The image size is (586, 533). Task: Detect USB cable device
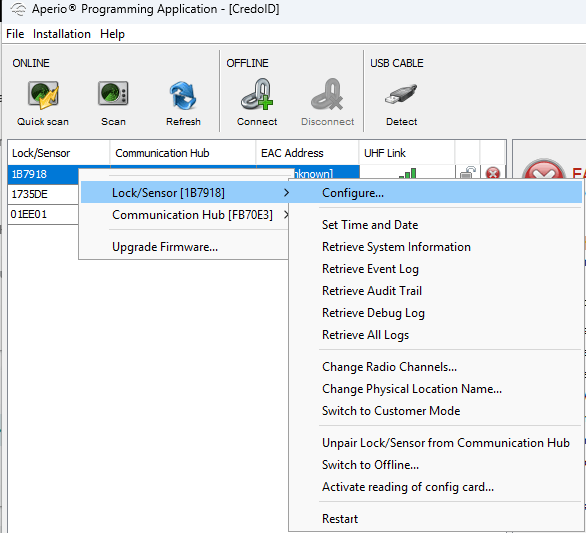(401, 104)
